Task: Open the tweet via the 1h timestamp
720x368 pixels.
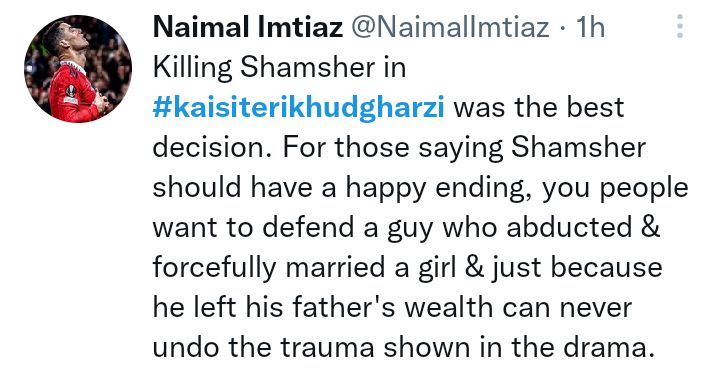Action: (590, 27)
